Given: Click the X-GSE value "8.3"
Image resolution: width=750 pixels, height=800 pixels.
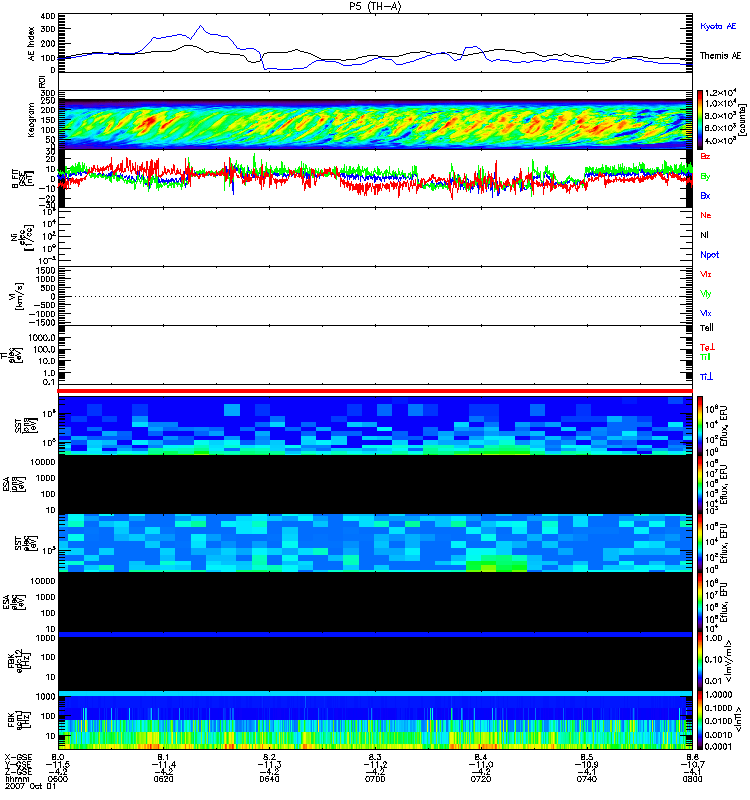Looking at the screenshot, I should [375, 757].
